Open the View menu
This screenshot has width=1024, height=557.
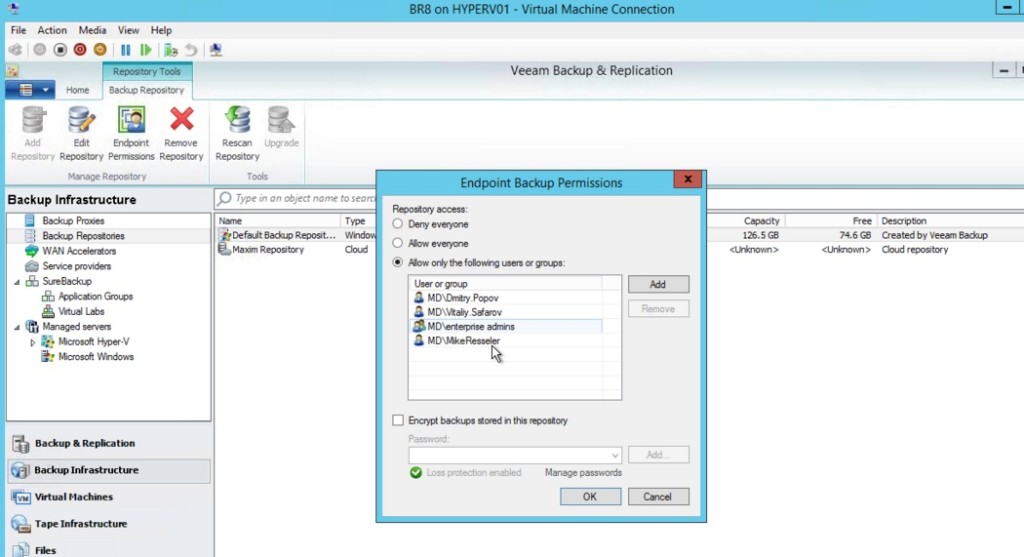pyautogui.click(x=128, y=30)
